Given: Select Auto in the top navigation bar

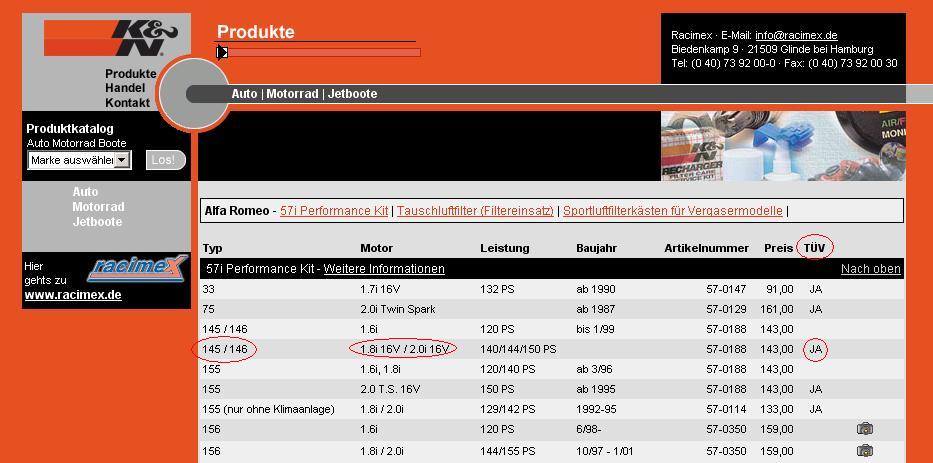Looking at the screenshot, I should pos(244,94).
